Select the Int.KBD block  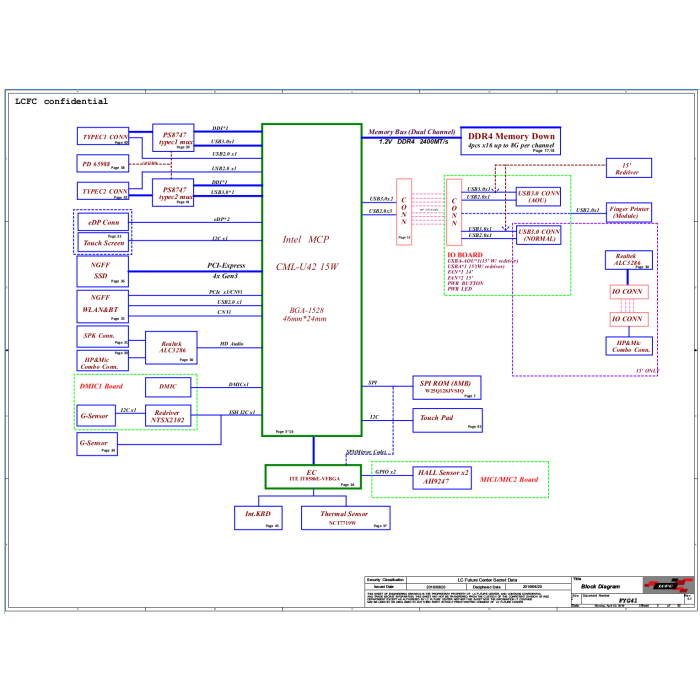(258, 518)
